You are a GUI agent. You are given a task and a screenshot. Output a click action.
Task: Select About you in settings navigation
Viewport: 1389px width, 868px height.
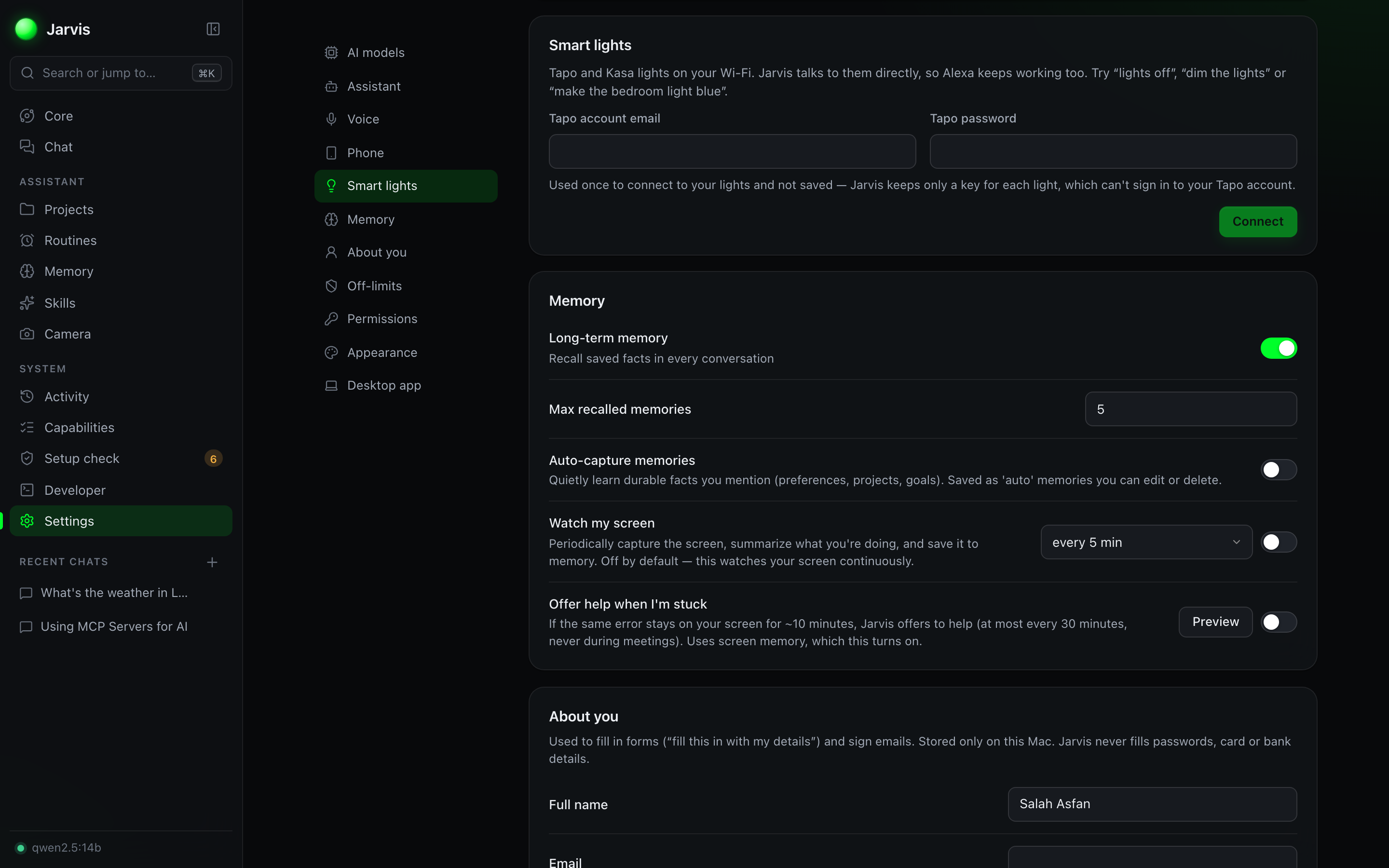(x=406, y=252)
